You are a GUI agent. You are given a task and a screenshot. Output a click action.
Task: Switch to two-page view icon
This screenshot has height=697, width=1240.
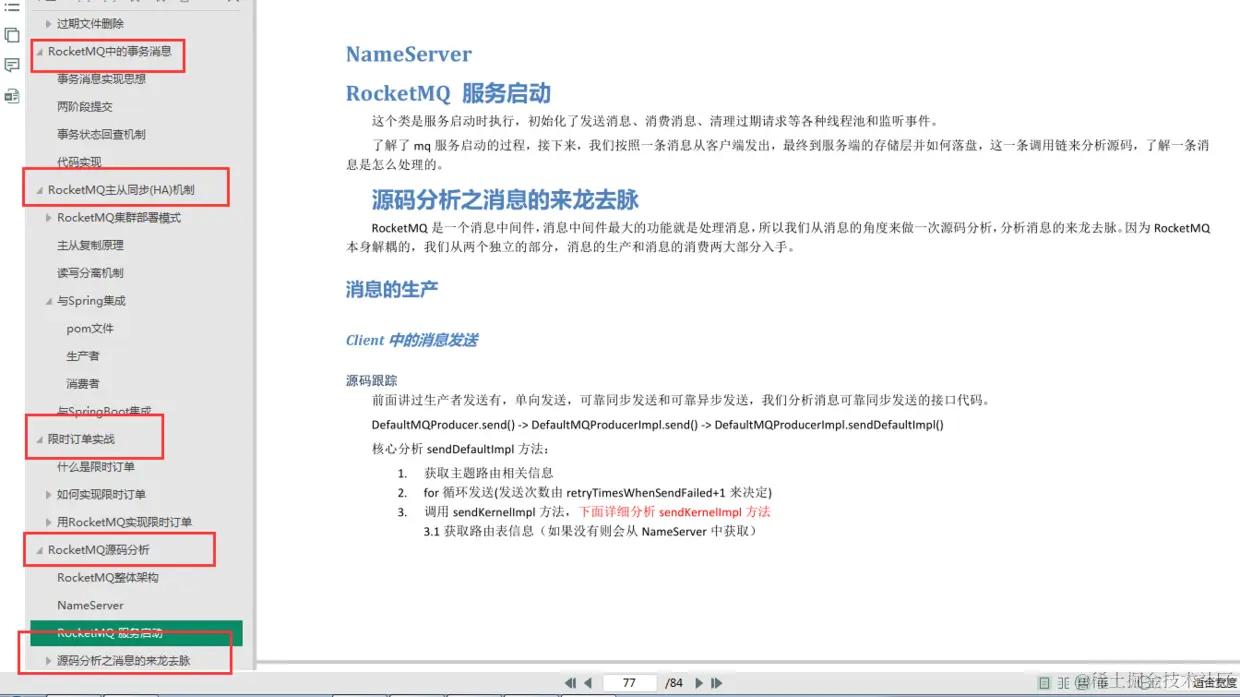point(1064,683)
